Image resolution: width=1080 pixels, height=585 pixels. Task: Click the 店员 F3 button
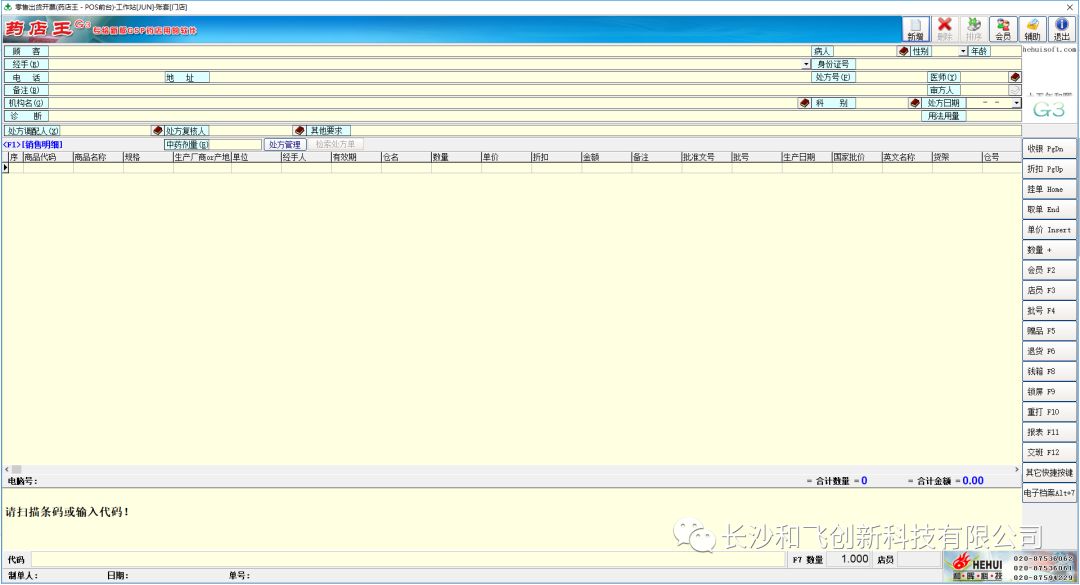(x=1049, y=290)
